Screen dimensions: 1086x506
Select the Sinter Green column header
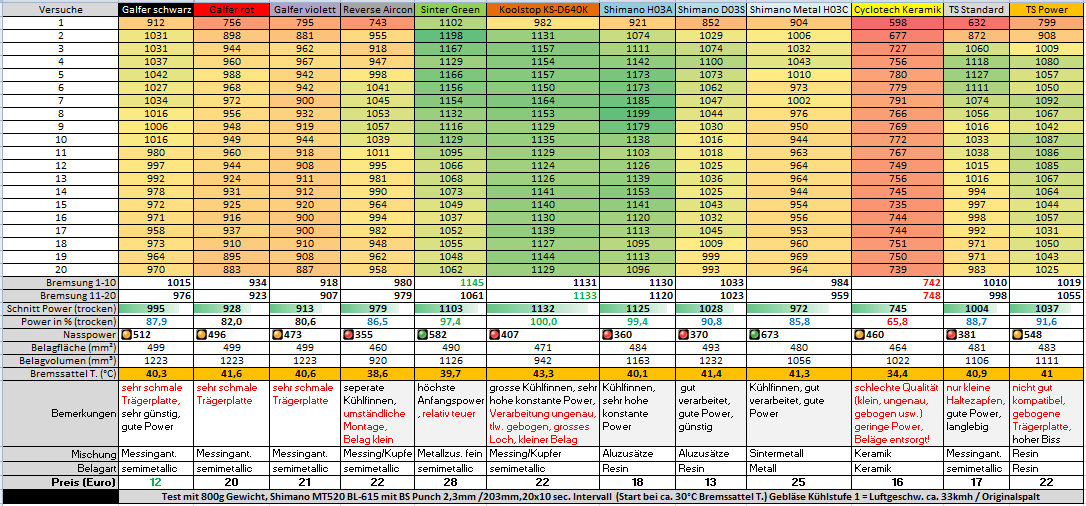point(449,10)
